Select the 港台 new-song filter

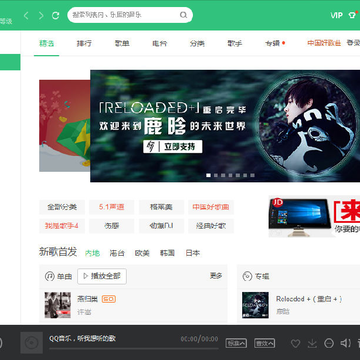117,253
